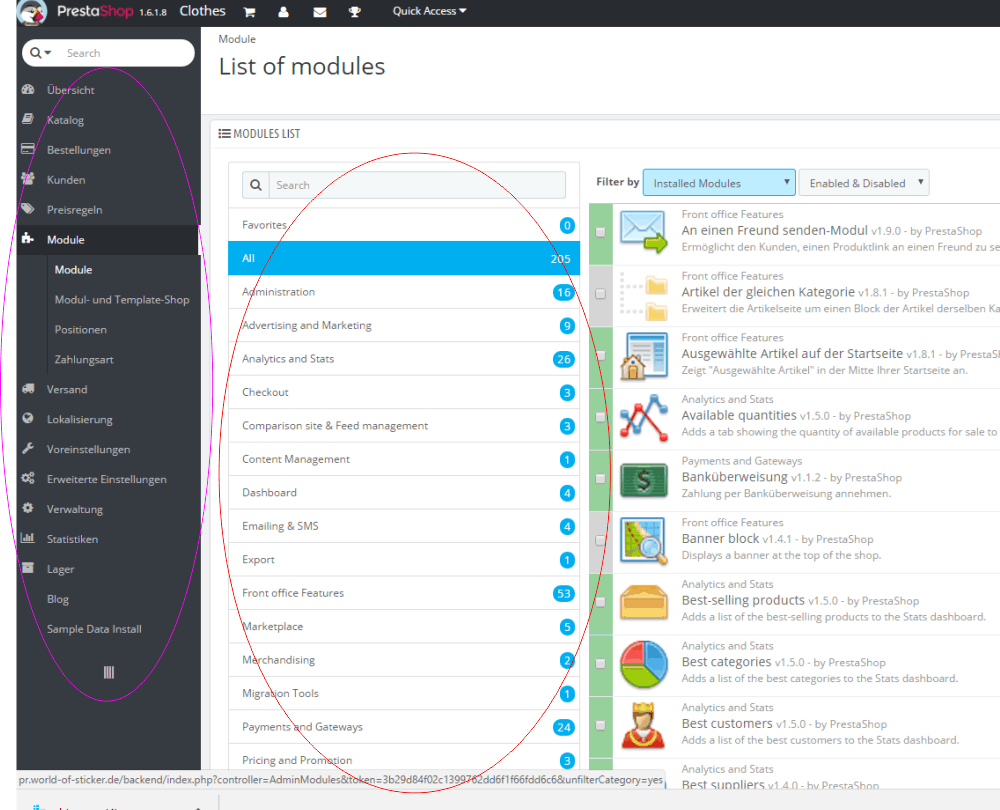Open the messages envelope icon in top bar
This screenshot has height=810, width=1000.
click(320, 11)
